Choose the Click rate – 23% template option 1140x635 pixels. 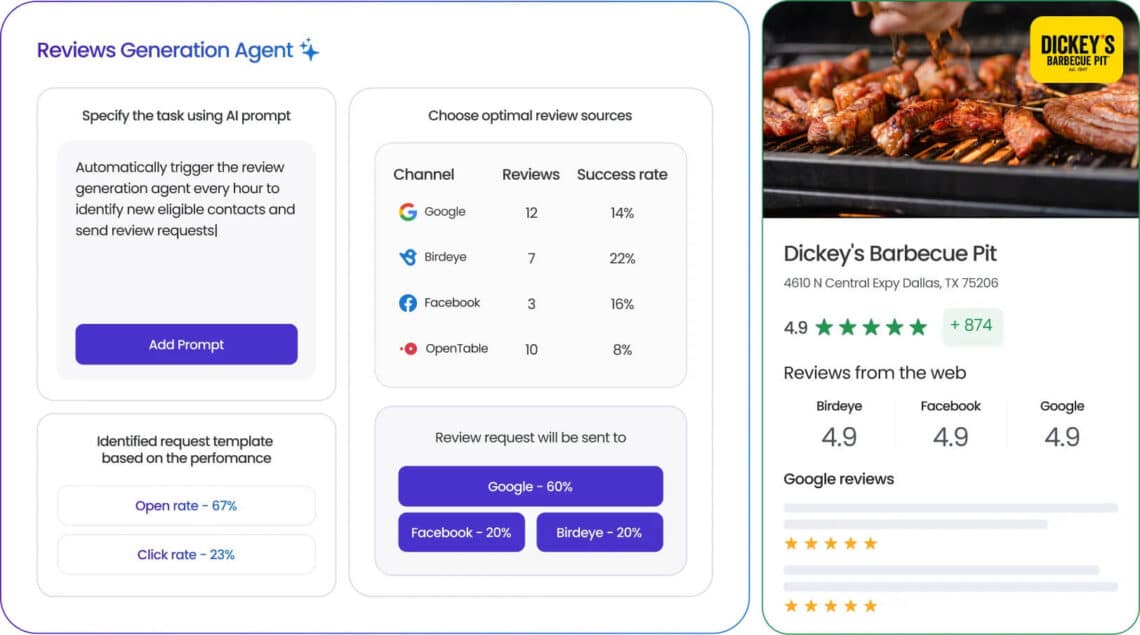tap(186, 554)
